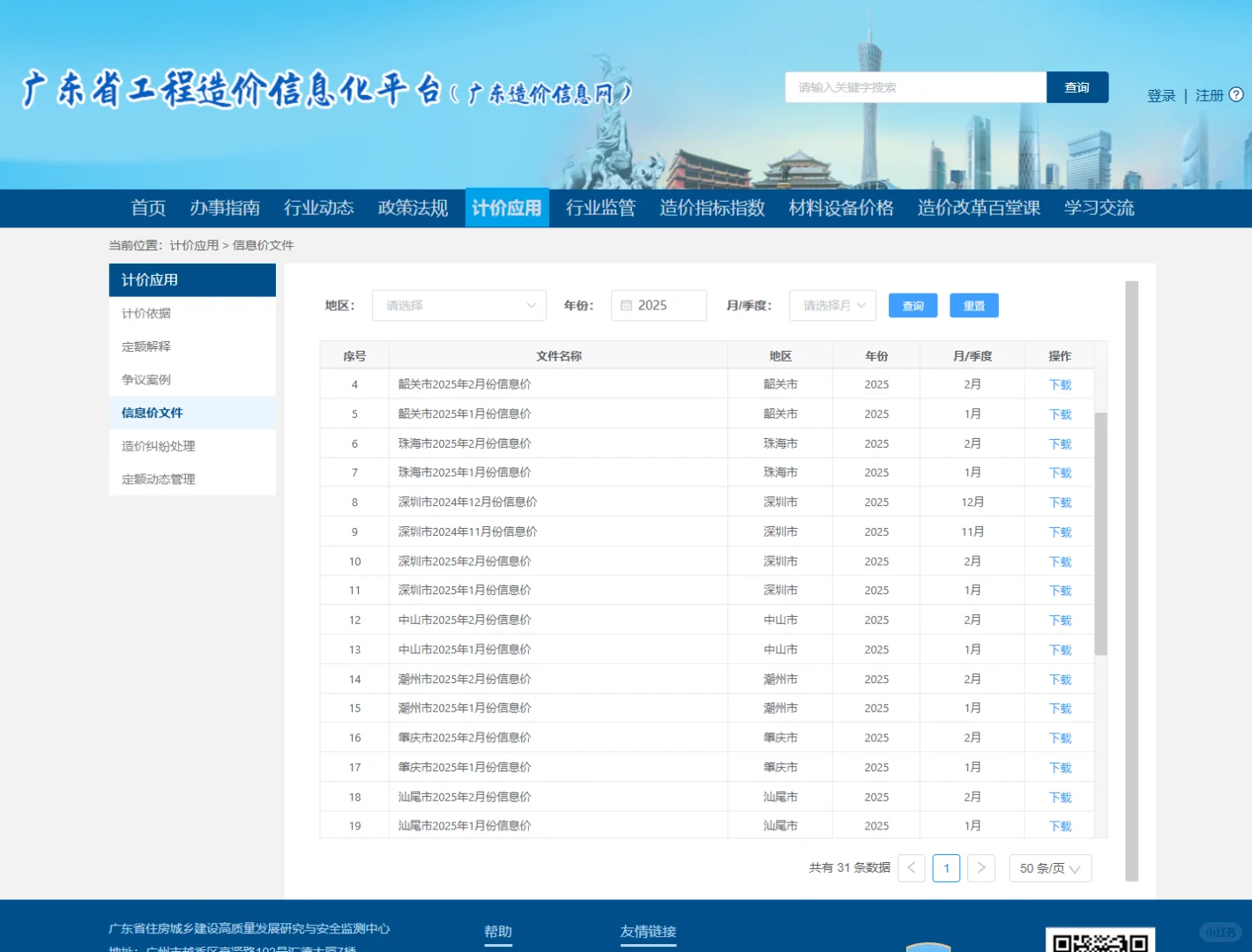Click the previous page left arrow

(x=911, y=868)
